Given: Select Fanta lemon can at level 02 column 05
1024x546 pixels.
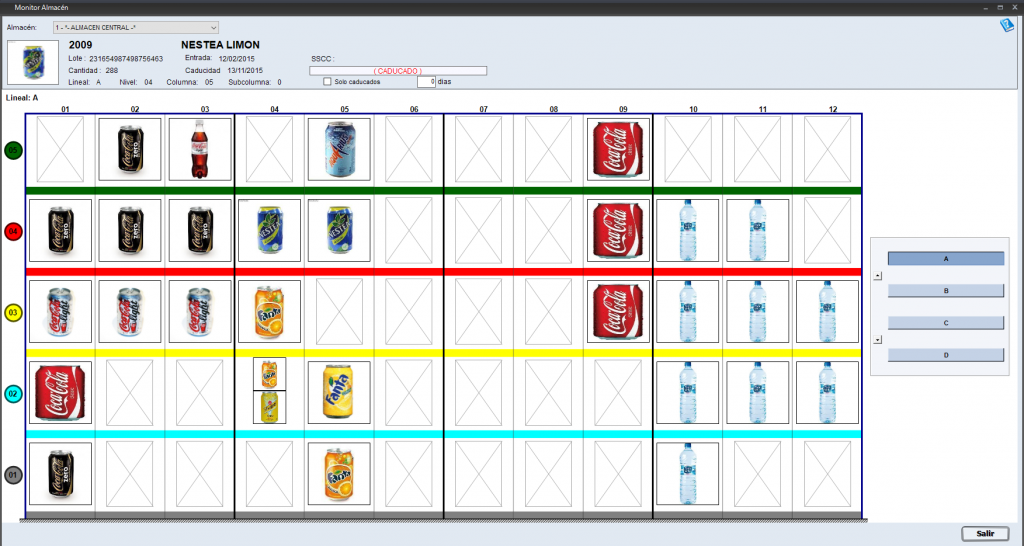Looking at the screenshot, I should (x=339, y=393).
